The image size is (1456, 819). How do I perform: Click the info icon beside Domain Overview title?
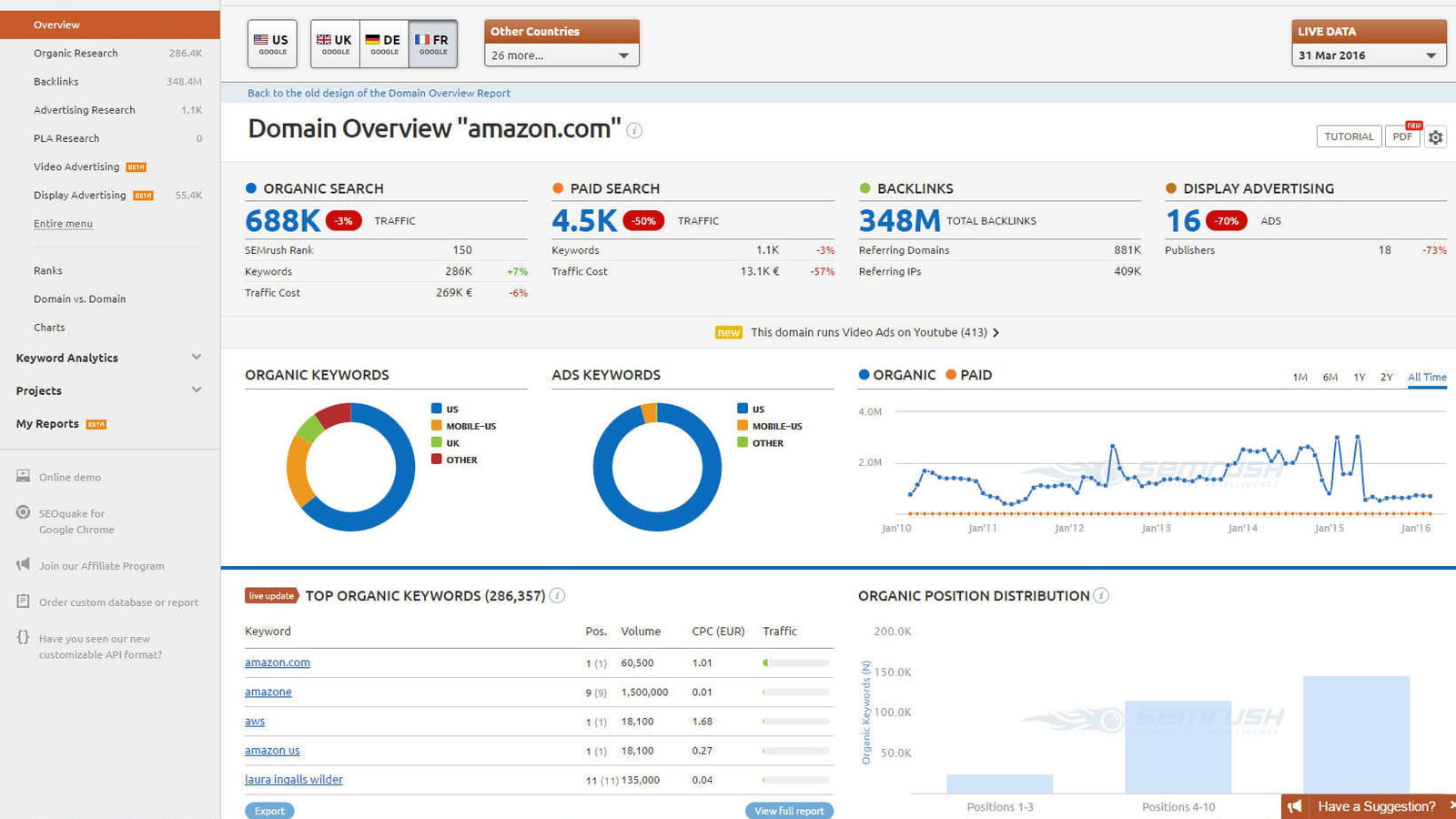634,130
